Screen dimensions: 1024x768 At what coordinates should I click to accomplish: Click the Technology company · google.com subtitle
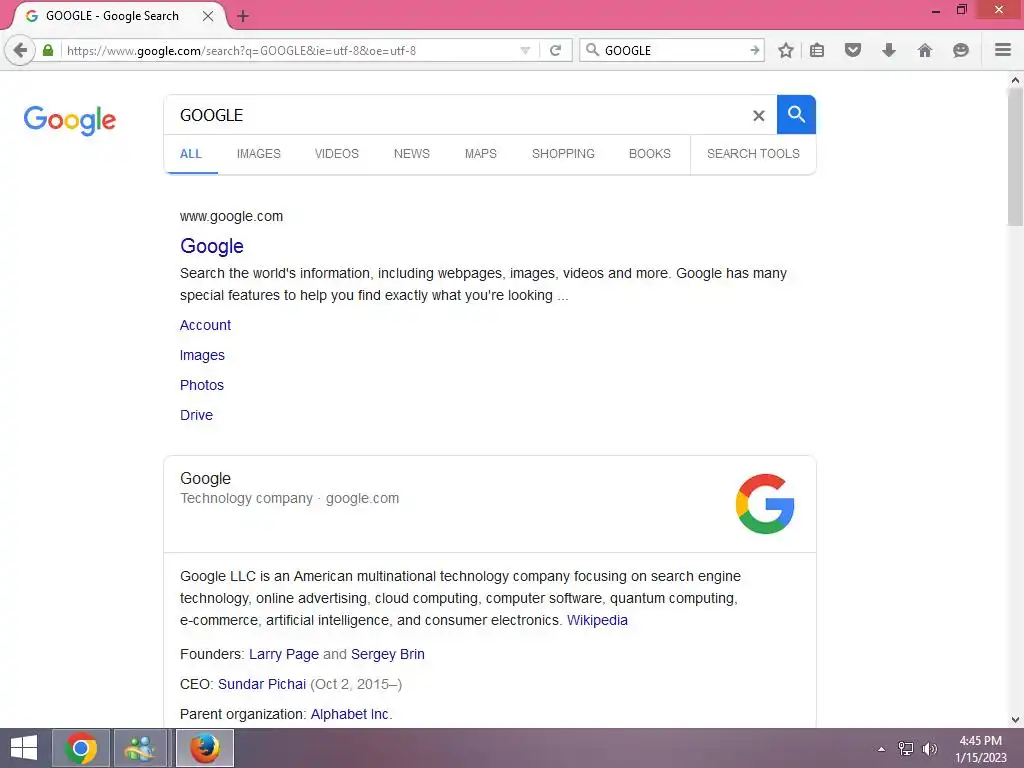coord(289,498)
